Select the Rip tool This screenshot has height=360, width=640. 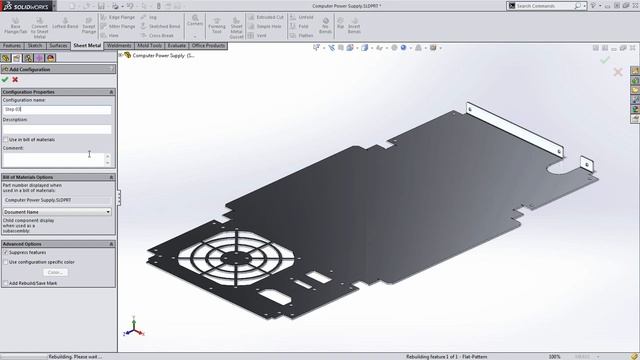tap(340, 23)
